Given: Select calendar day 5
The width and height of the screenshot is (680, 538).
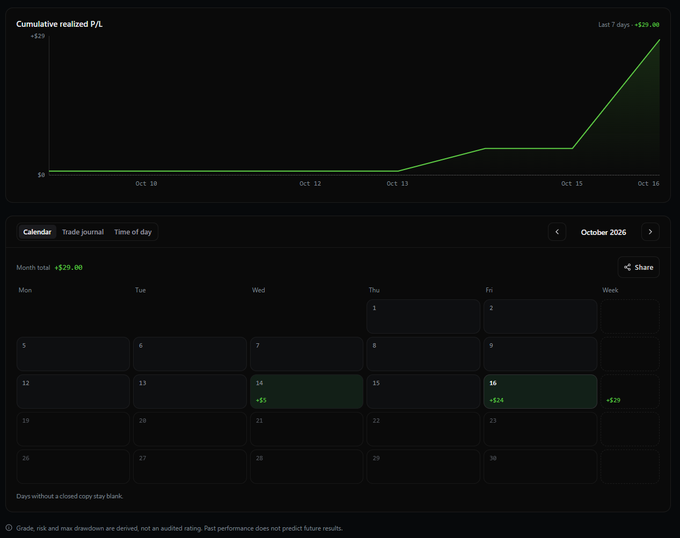Looking at the screenshot, I should pyautogui.click(x=73, y=354).
